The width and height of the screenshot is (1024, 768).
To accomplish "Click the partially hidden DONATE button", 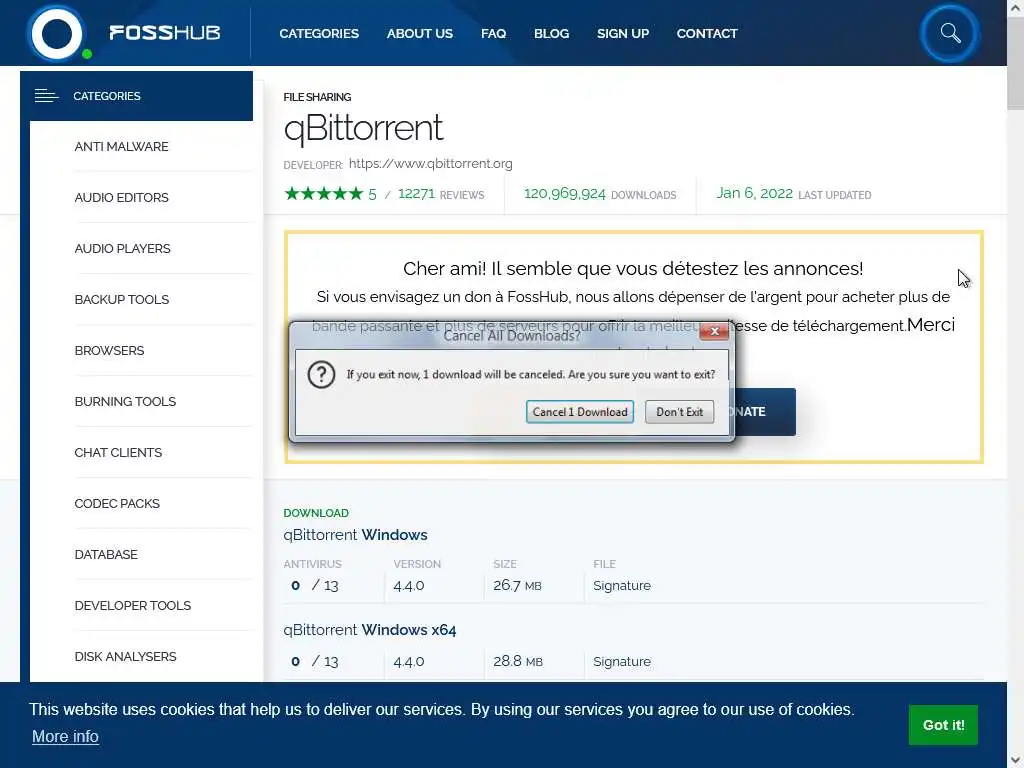I will tap(765, 412).
